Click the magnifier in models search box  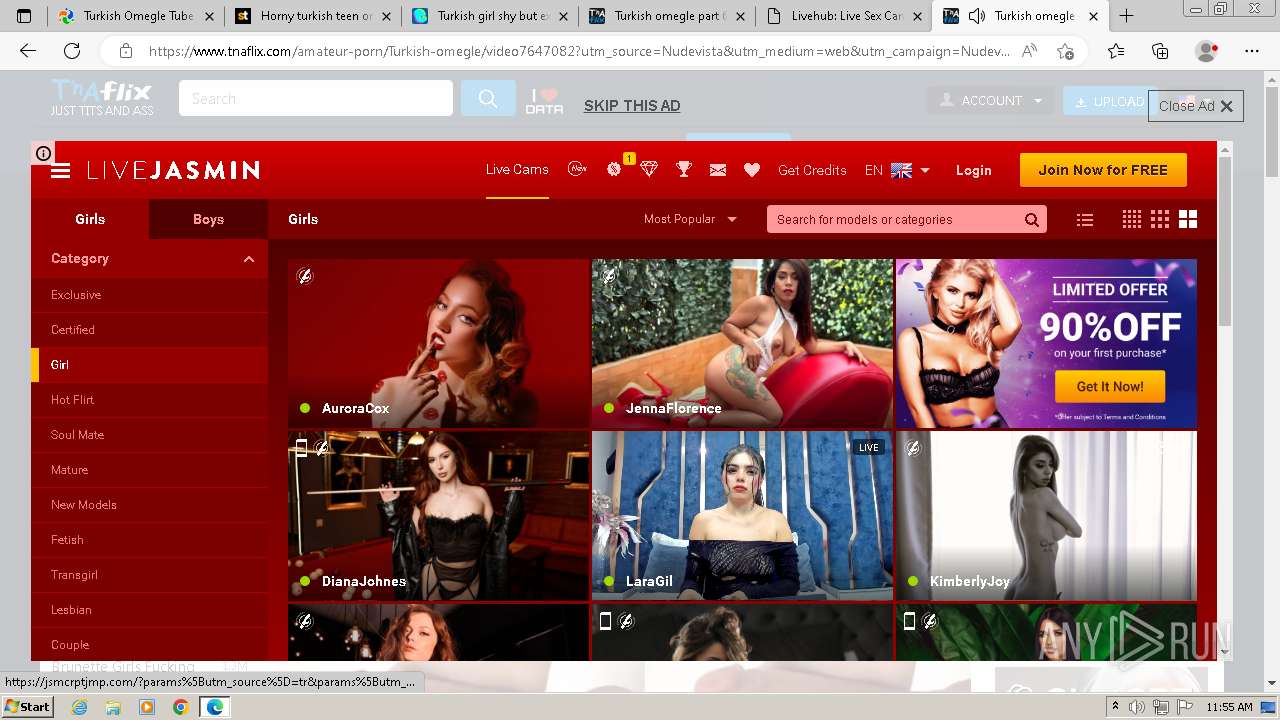(1031, 220)
